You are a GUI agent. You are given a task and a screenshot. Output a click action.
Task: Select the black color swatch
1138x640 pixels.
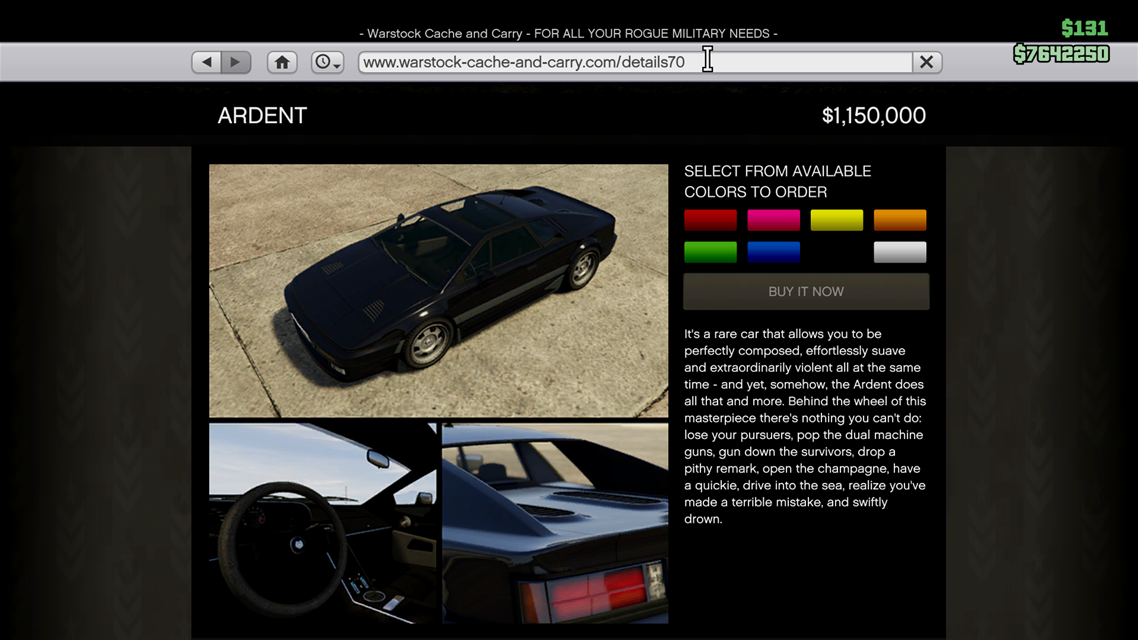point(837,252)
